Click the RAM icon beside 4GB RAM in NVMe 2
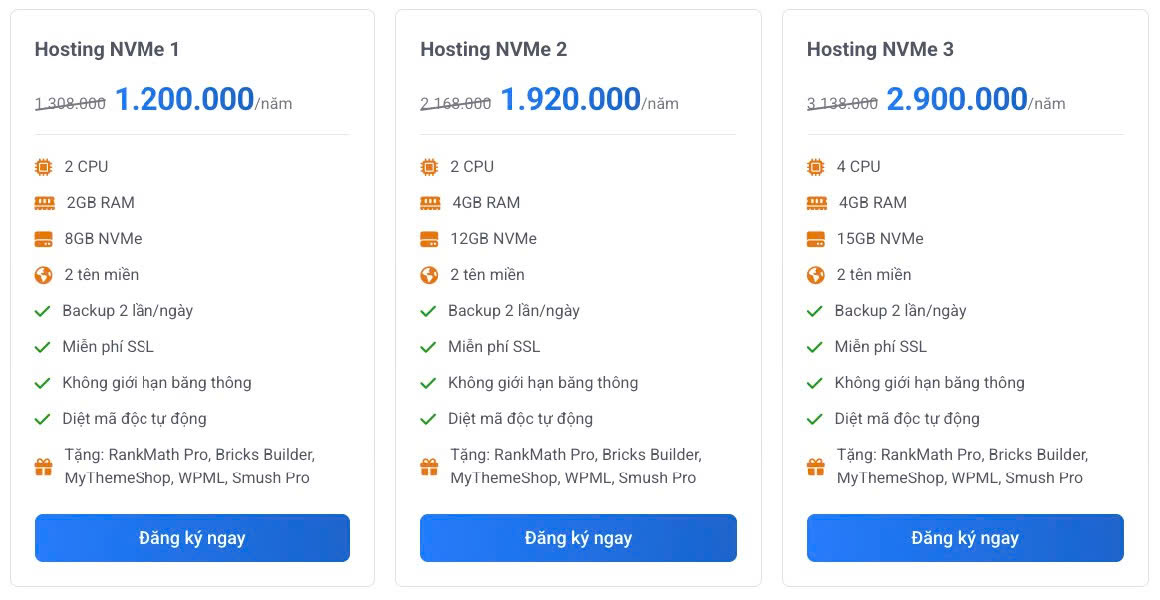The height and width of the screenshot is (600, 1160). coord(430,203)
